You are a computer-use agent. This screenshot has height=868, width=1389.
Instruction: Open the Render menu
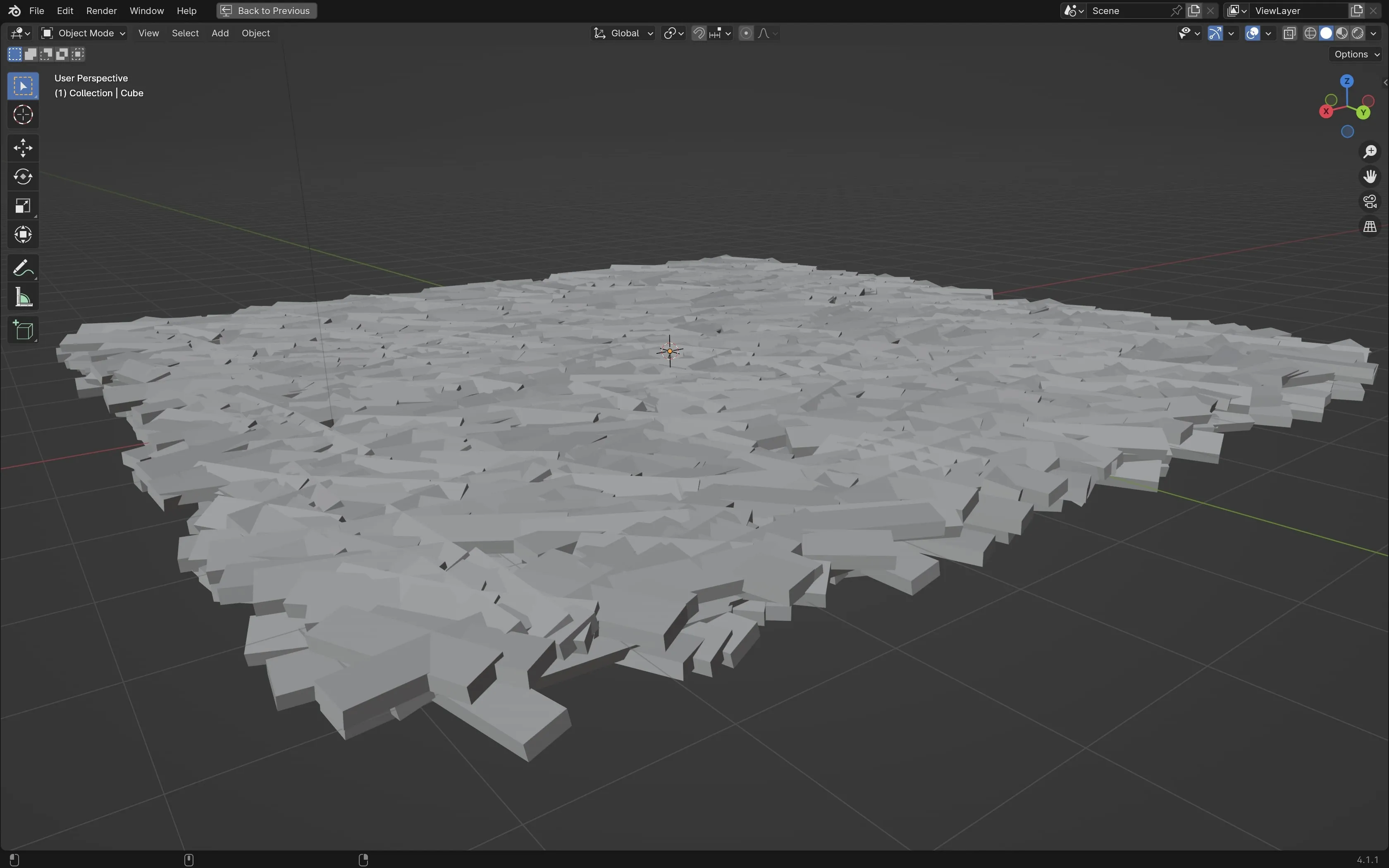(x=101, y=11)
